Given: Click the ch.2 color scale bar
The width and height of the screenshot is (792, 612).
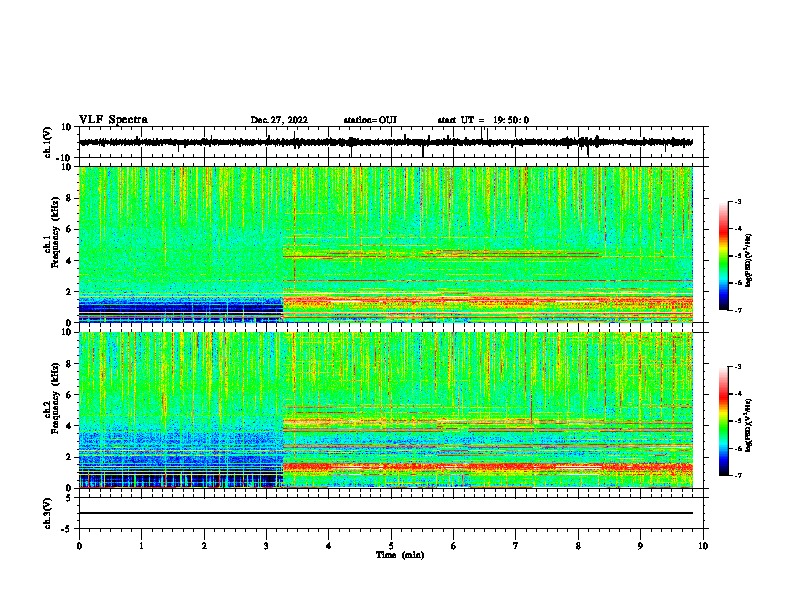Looking at the screenshot, I should click(724, 421).
